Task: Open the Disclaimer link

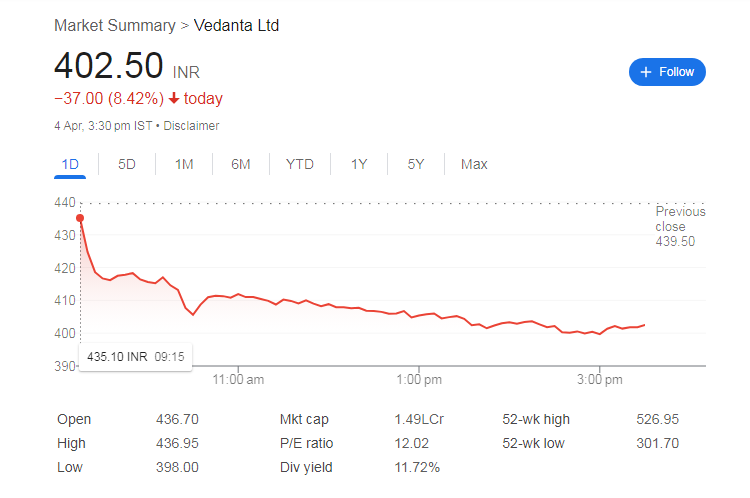Action: (x=191, y=126)
